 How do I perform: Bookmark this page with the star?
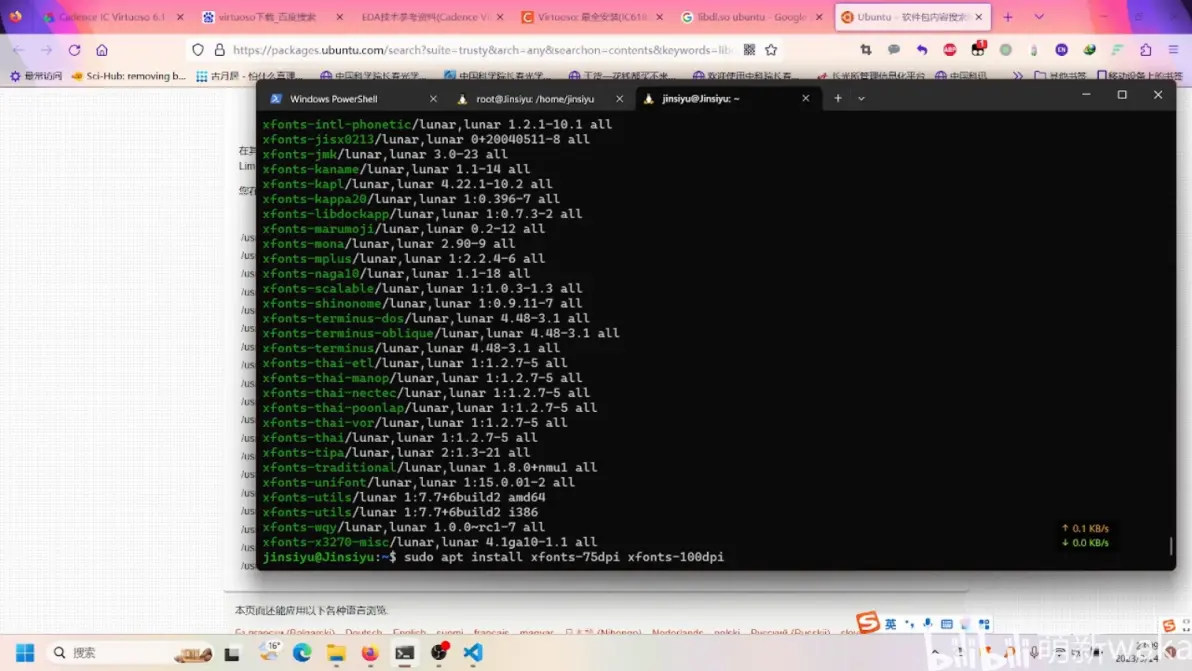[772, 49]
